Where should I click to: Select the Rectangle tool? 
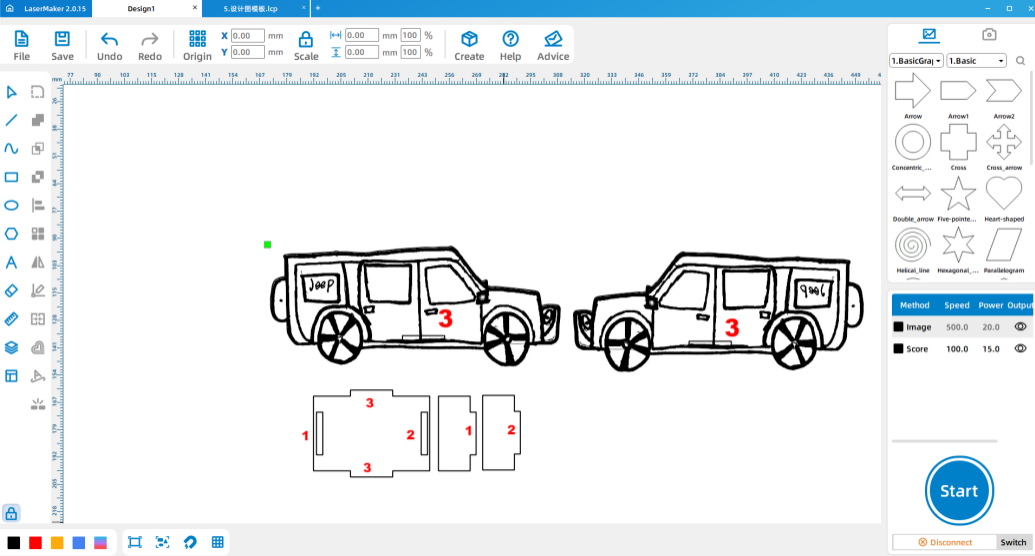coord(11,177)
